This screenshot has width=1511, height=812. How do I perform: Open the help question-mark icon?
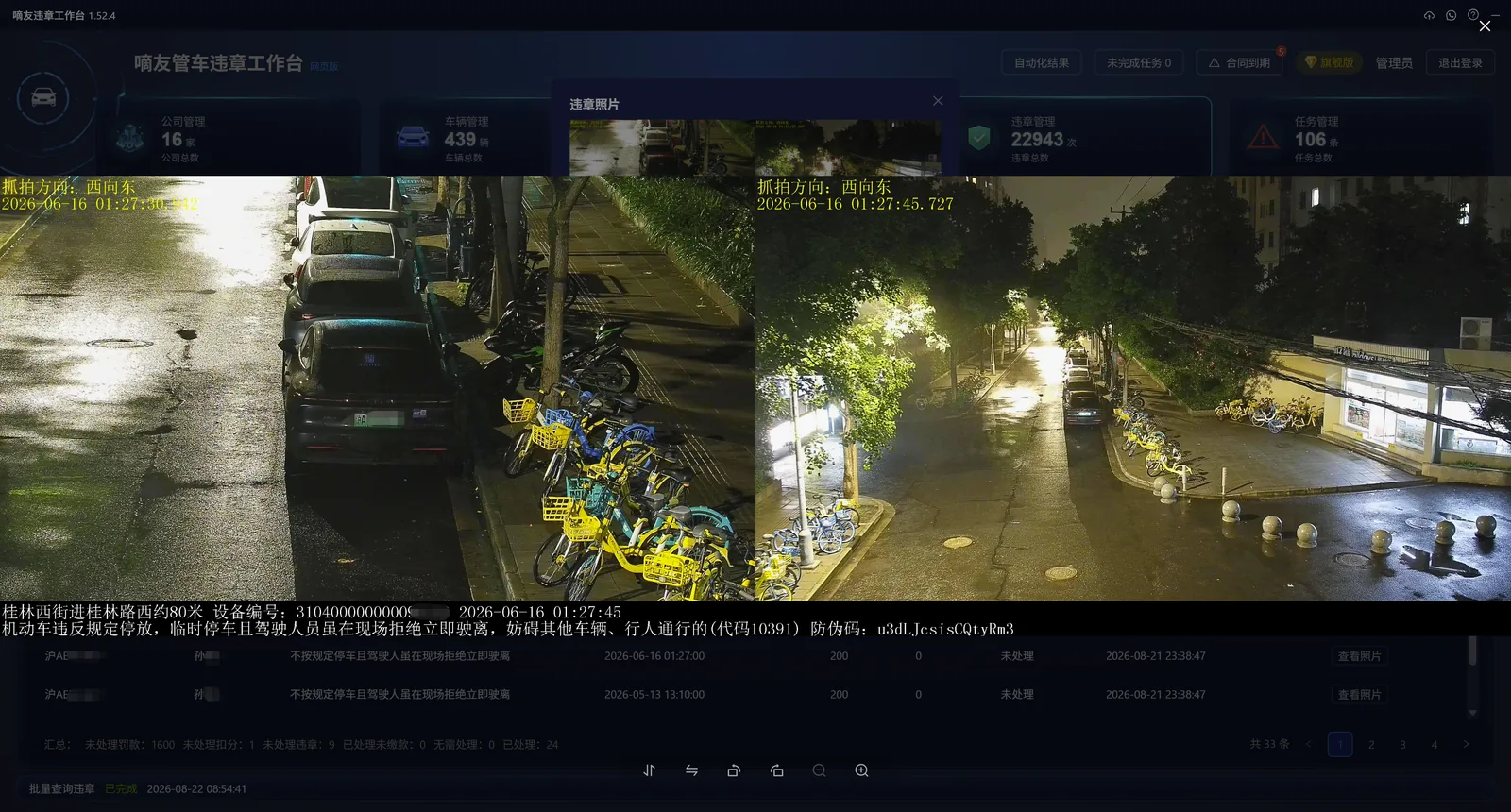[1472, 15]
